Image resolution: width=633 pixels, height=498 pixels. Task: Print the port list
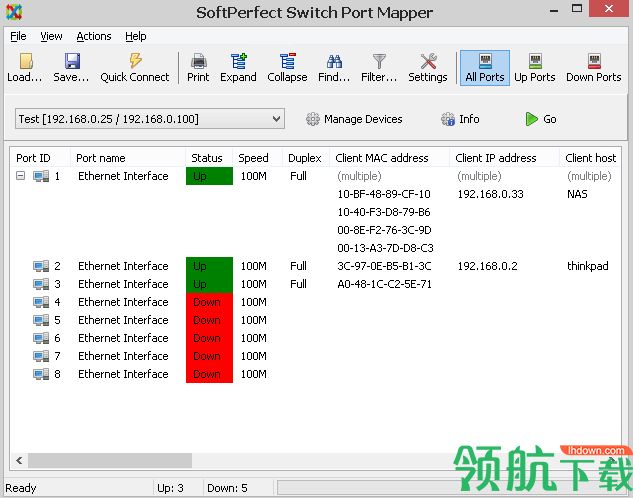(198, 67)
